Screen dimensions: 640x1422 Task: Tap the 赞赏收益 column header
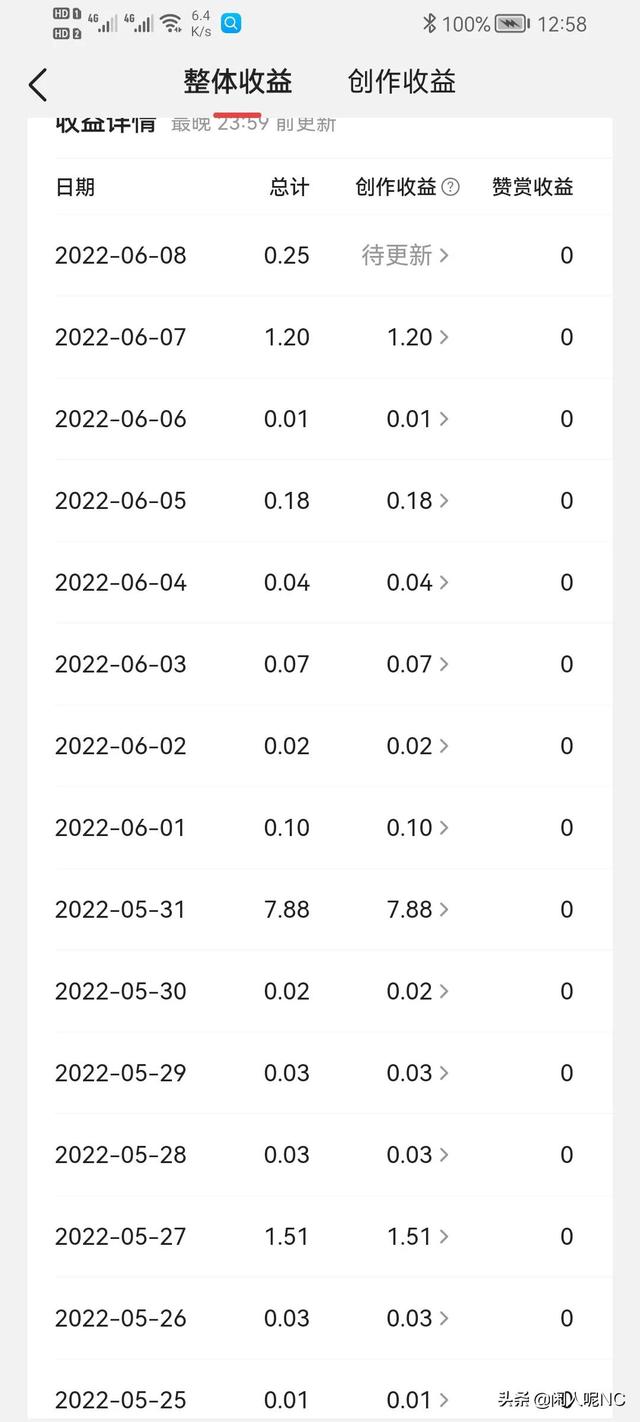click(x=533, y=187)
